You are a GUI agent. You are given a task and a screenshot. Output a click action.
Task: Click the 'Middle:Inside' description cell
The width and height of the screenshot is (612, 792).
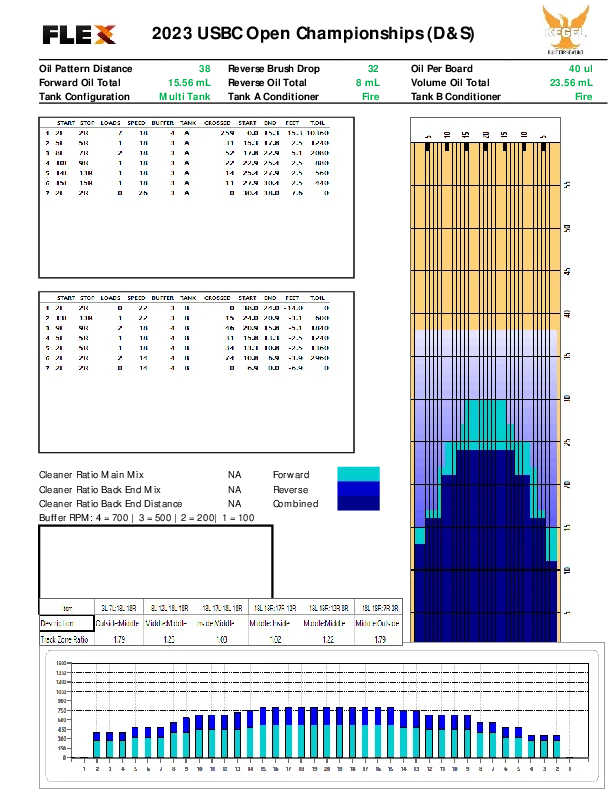click(270, 623)
